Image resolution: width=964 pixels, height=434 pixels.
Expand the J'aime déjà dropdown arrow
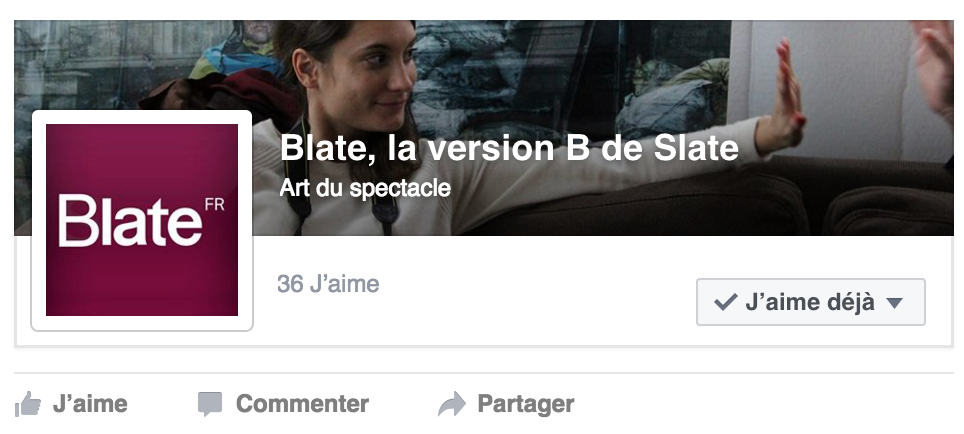[895, 302]
